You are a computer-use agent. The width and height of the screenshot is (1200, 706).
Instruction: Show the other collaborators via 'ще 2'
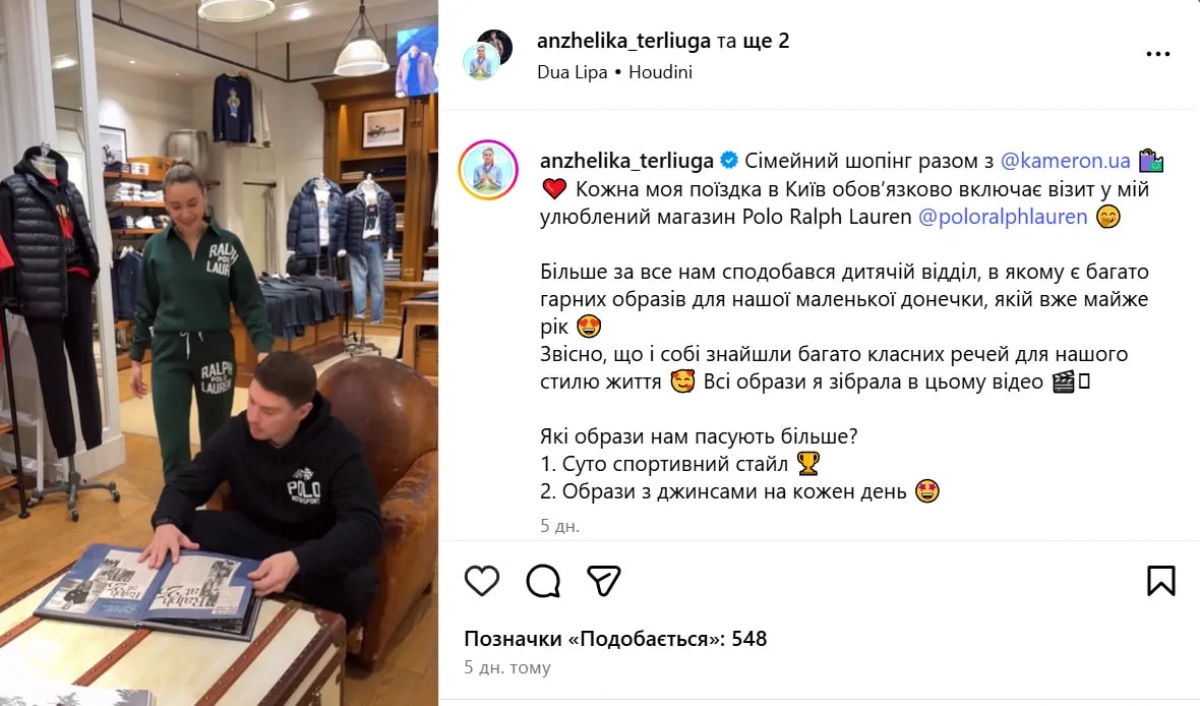(766, 41)
